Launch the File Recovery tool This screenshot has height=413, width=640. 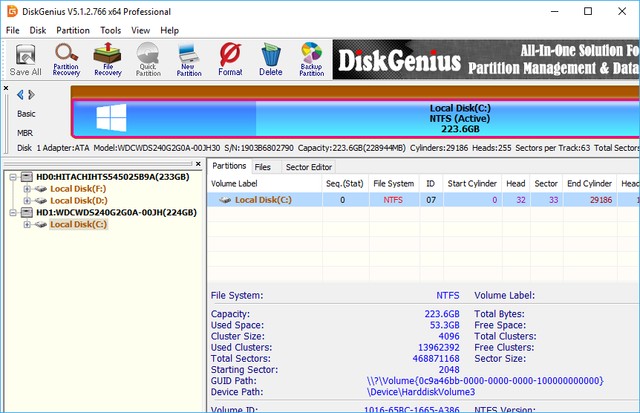coord(108,60)
